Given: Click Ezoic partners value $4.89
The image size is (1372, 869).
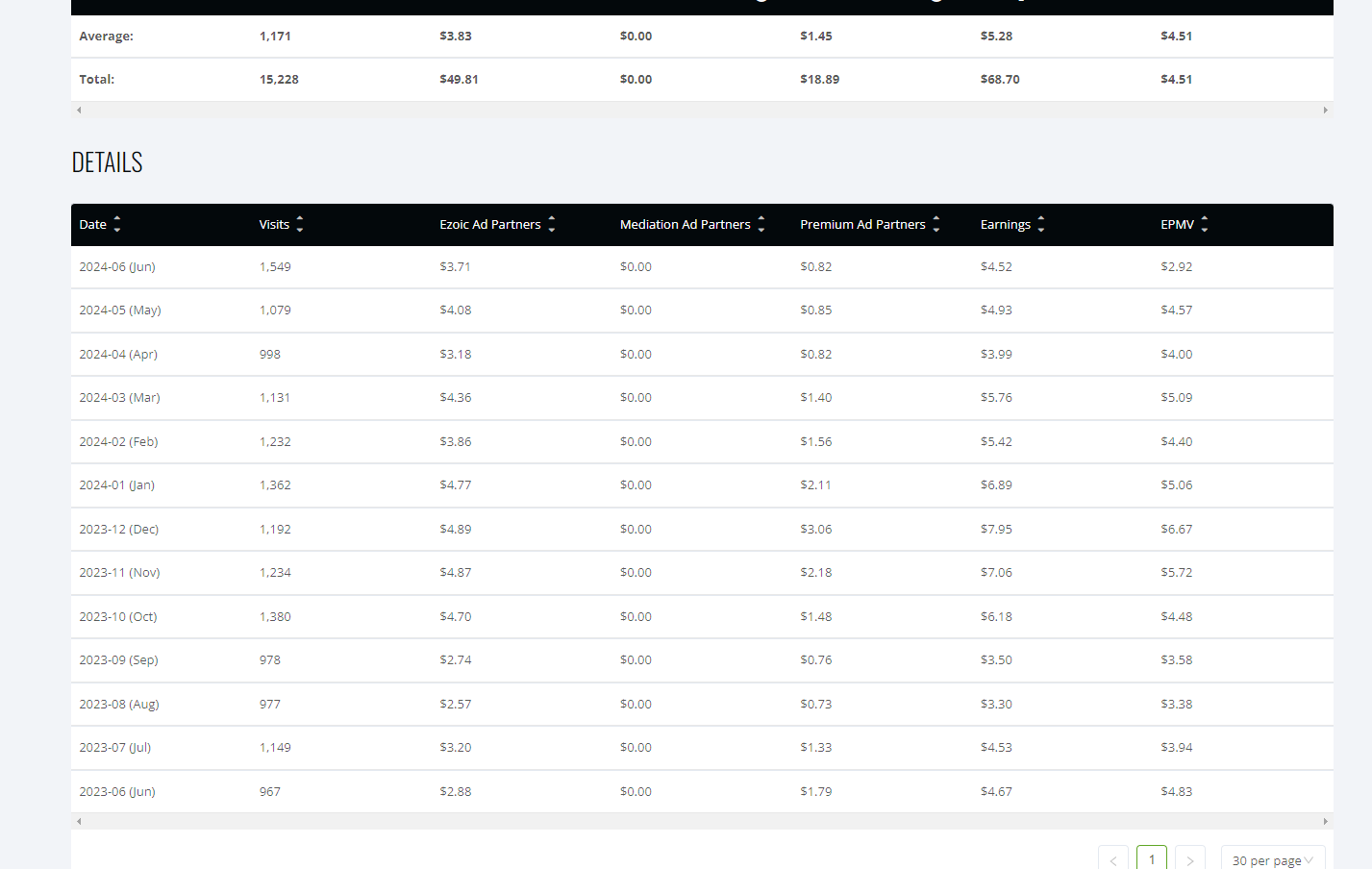Looking at the screenshot, I should (456, 530).
